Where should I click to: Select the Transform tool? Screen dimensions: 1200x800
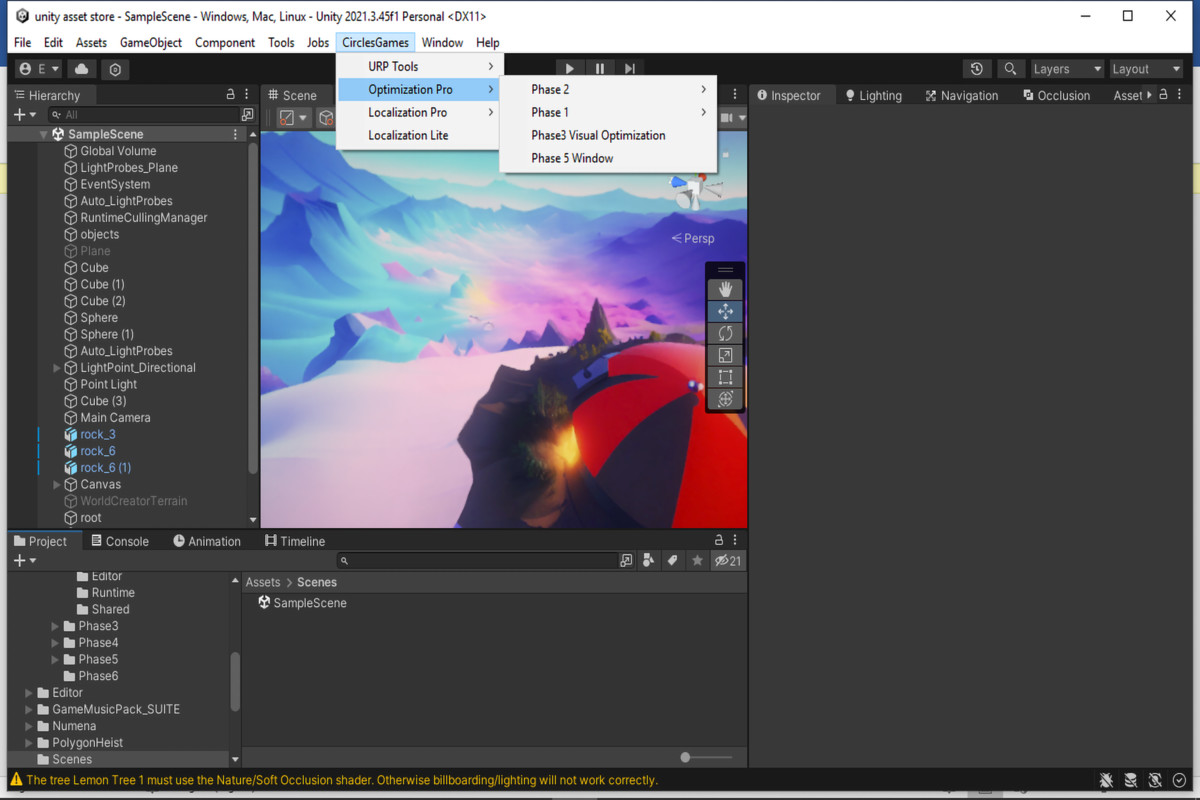click(726, 399)
